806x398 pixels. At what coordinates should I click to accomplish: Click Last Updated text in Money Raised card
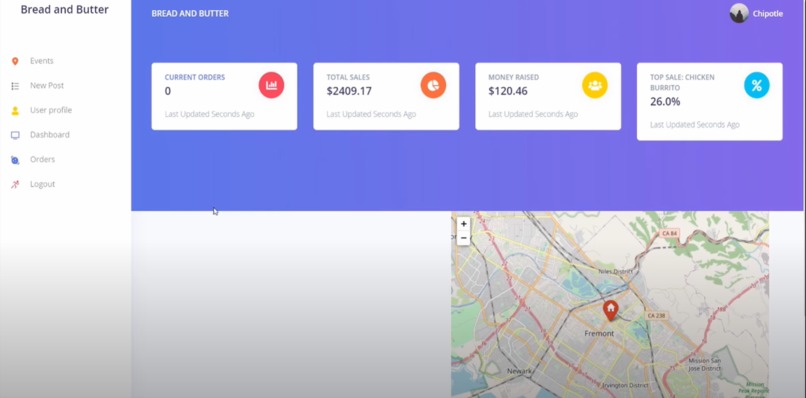click(x=533, y=114)
